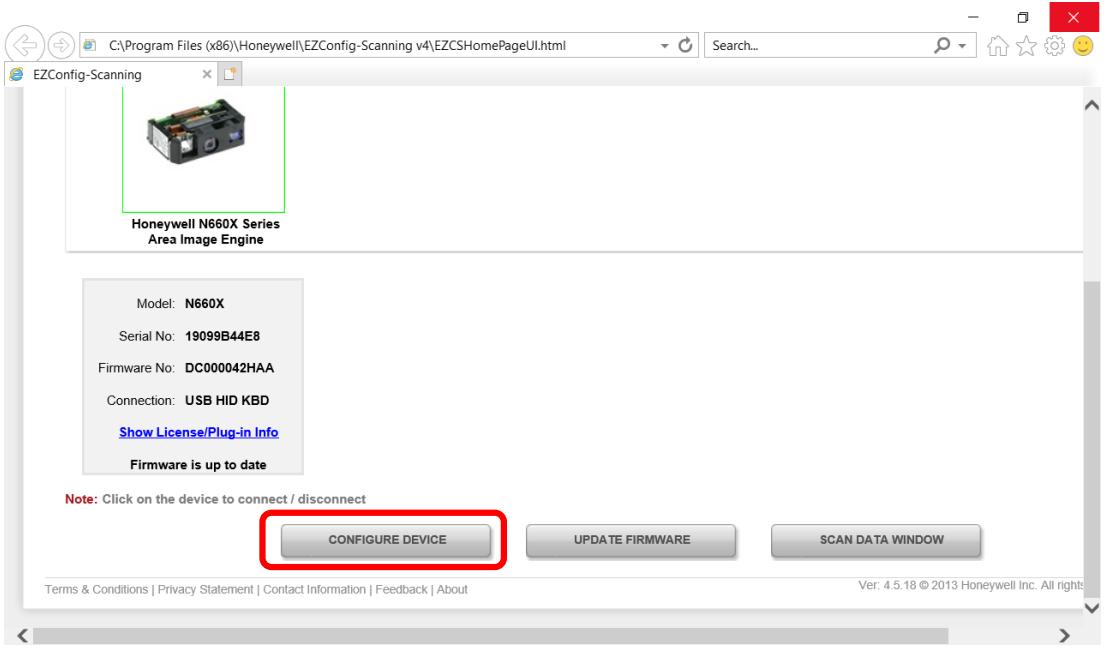This screenshot has height=648, width=1110.
Task: Click firmware number DC000042HAA text
Action: pos(229,368)
